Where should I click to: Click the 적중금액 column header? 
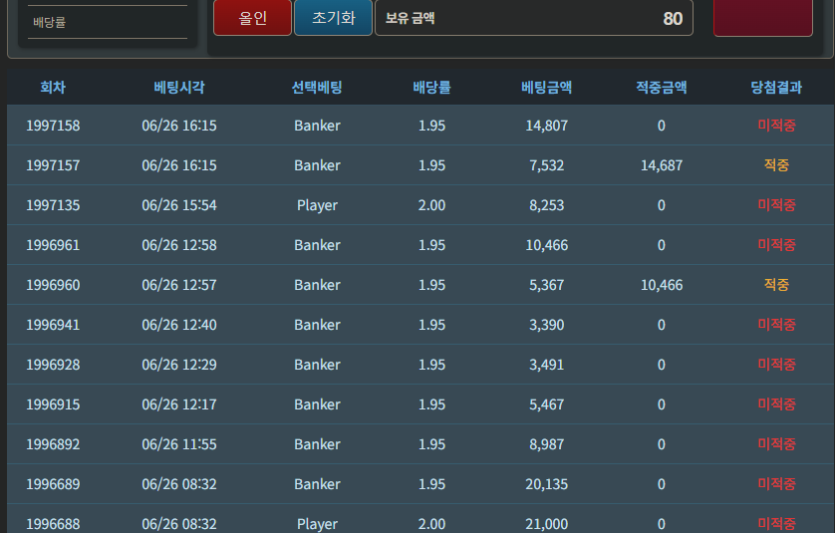click(661, 87)
